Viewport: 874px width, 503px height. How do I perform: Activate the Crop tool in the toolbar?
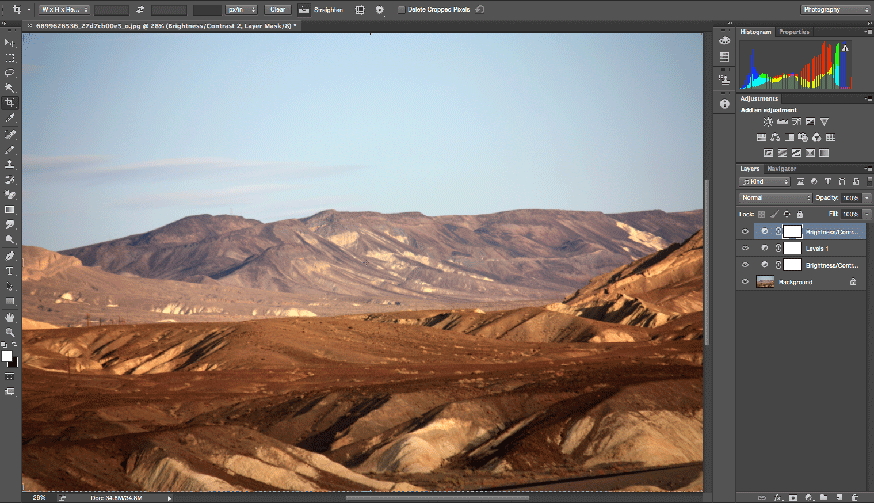10,103
